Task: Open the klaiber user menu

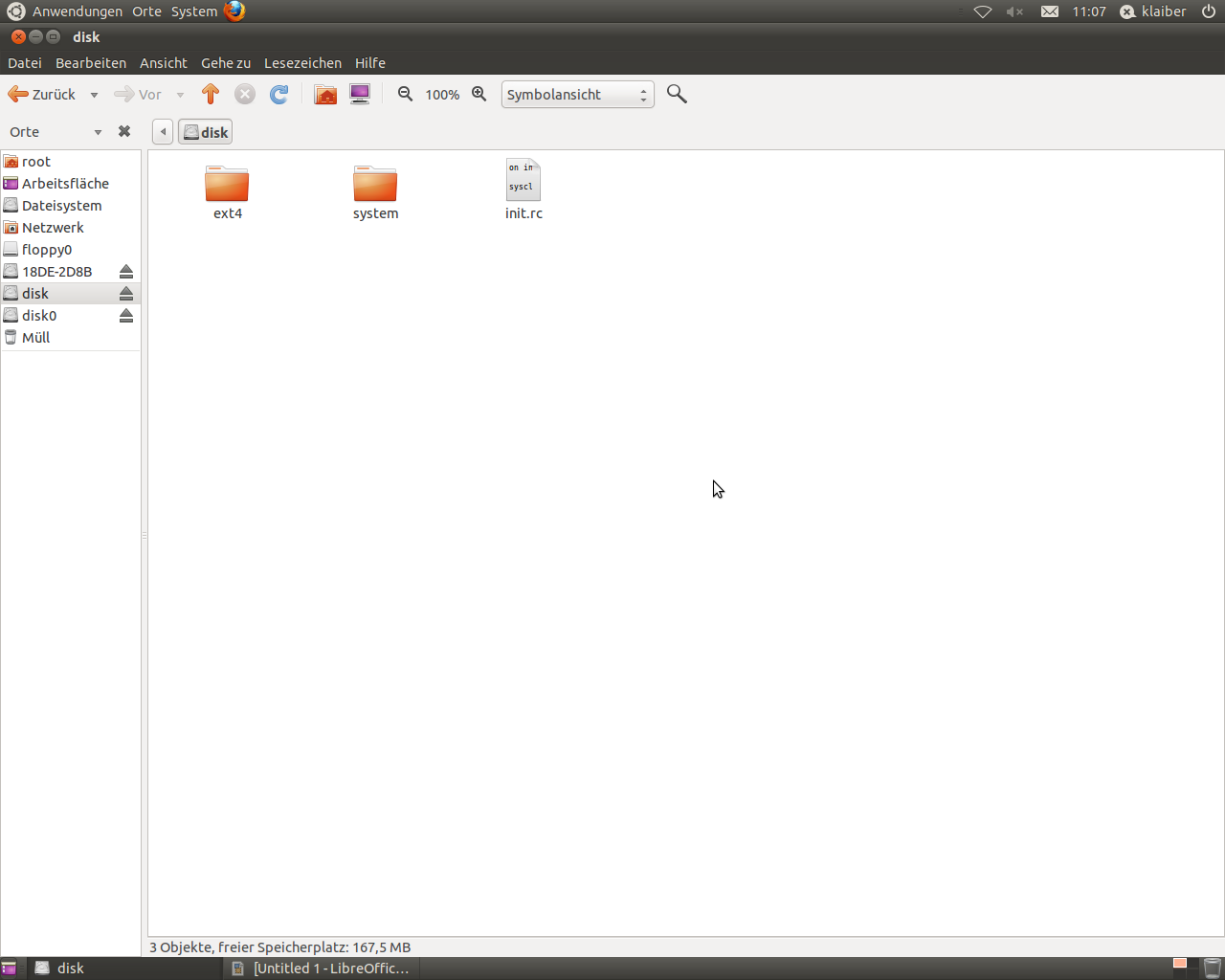Action: (1153, 11)
